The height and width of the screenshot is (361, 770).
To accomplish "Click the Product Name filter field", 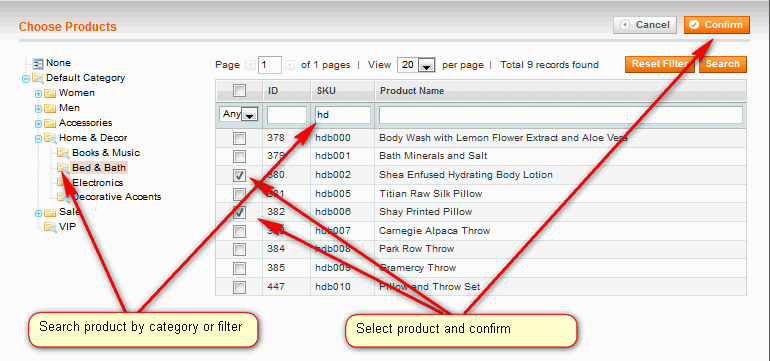I will (x=560, y=115).
